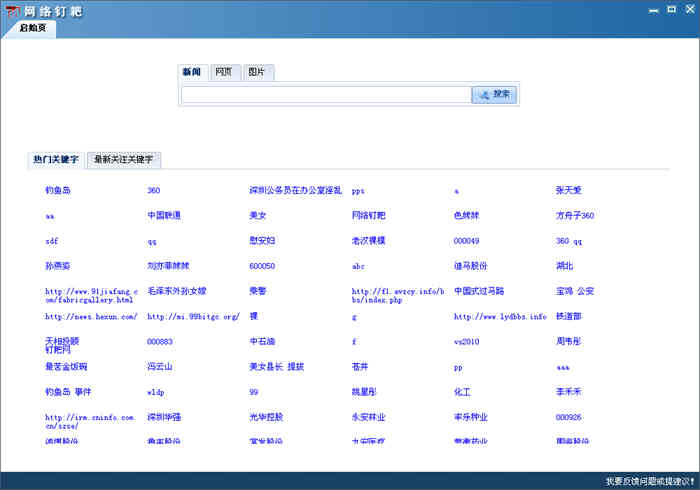Switch to the 图片 search tab
The height and width of the screenshot is (490, 700).
pyautogui.click(x=257, y=73)
